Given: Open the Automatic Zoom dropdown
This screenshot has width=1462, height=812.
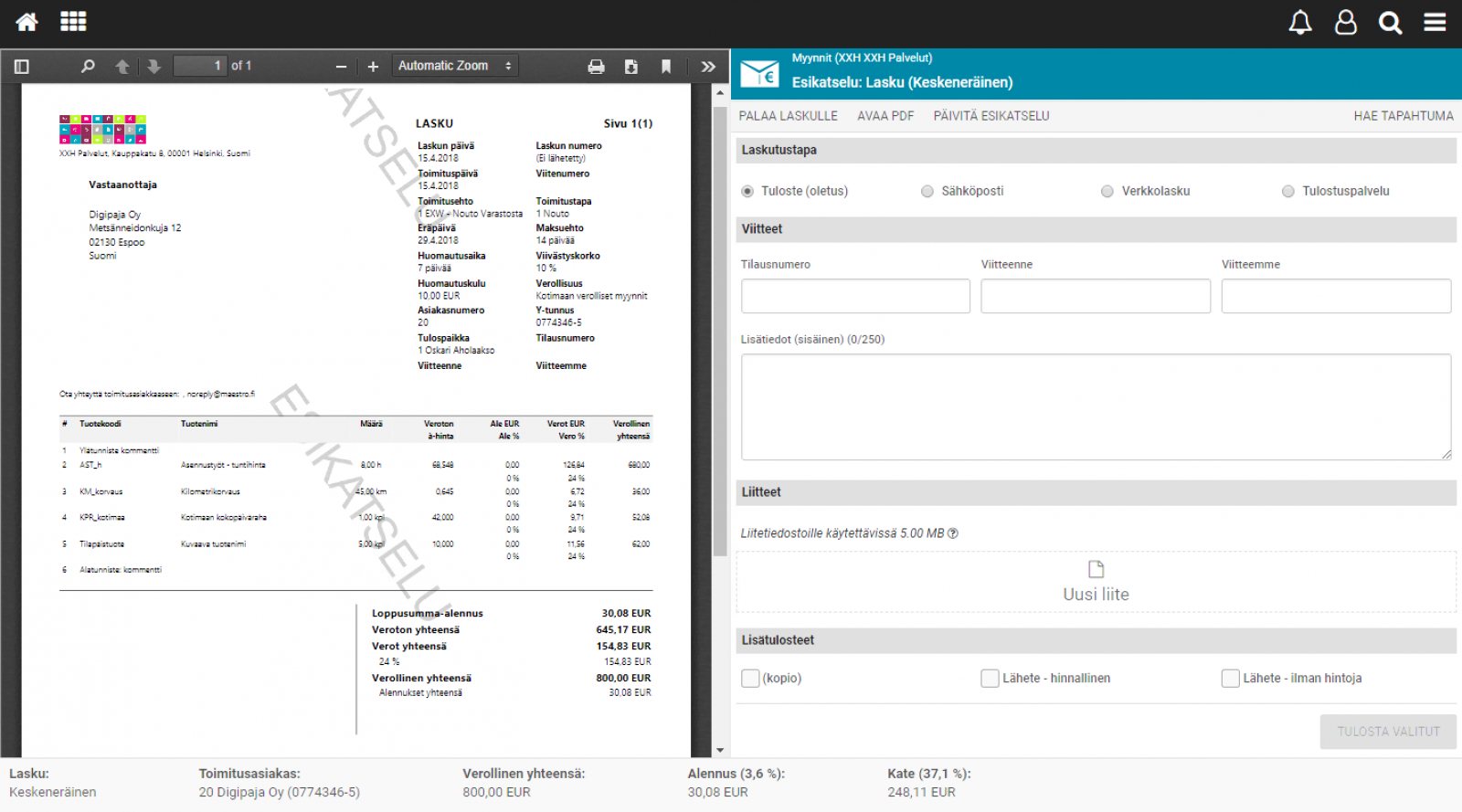Looking at the screenshot, I should click(x=456, y=66).
